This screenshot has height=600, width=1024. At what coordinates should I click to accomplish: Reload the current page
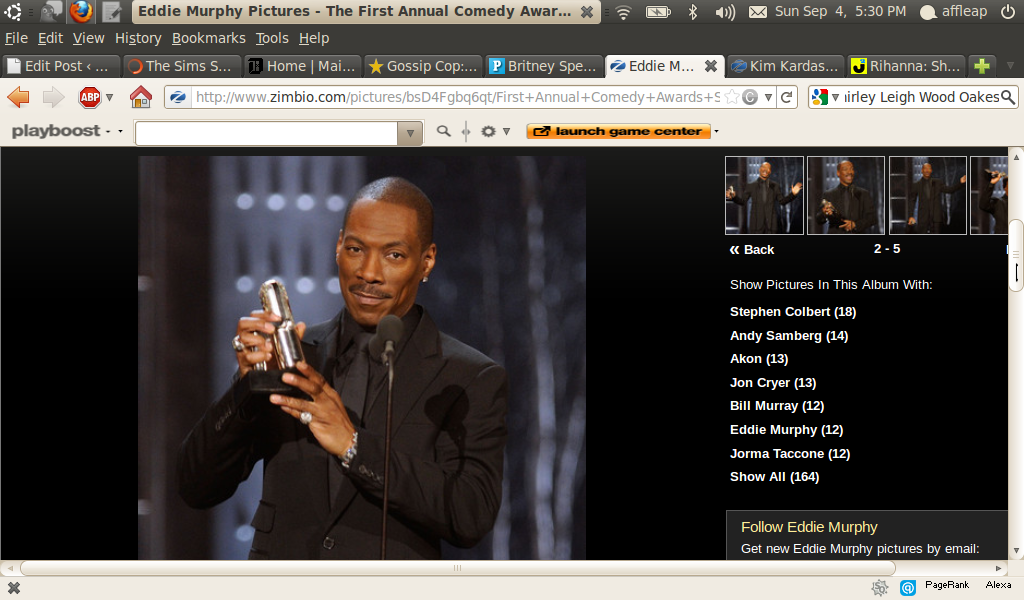pos(787,97)
